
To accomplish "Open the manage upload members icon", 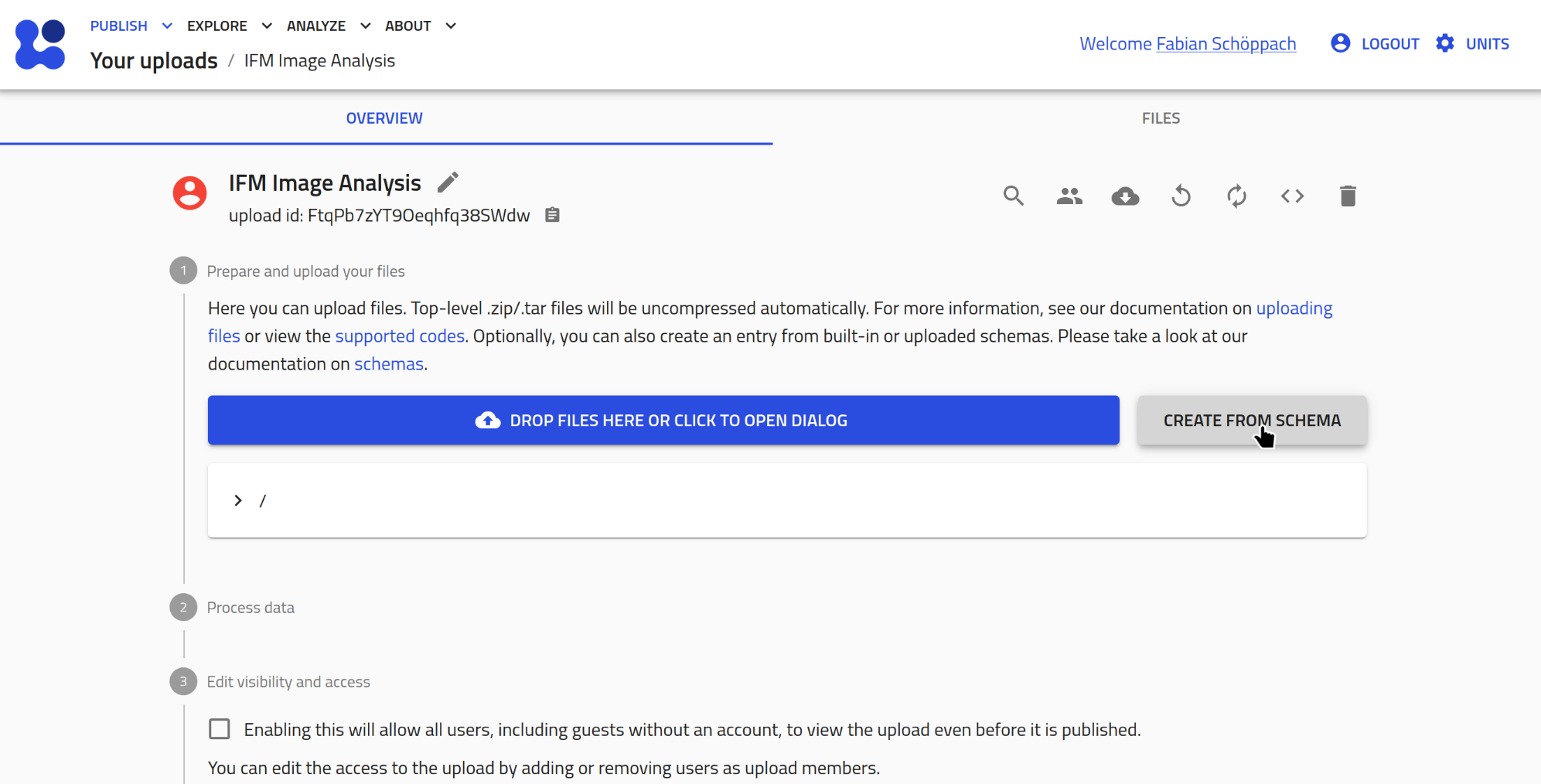I will click(1069, 196).
